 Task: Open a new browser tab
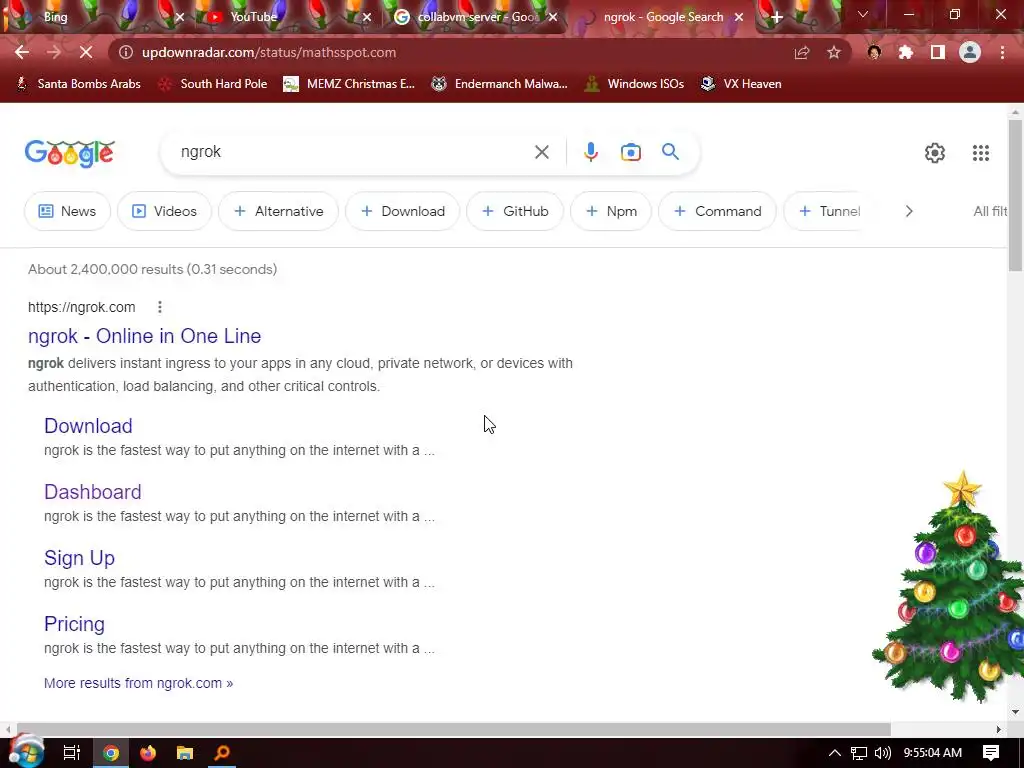(776, 18)
